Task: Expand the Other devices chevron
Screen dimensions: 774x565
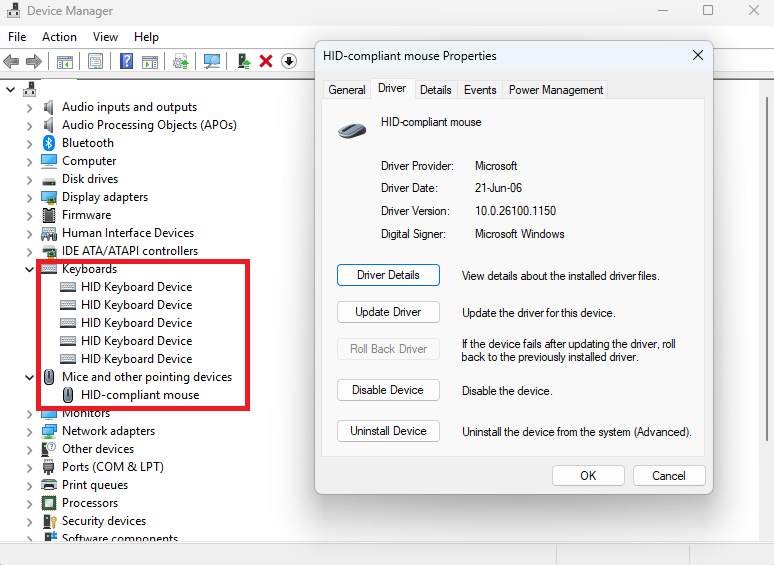Action: coord(30,450)
